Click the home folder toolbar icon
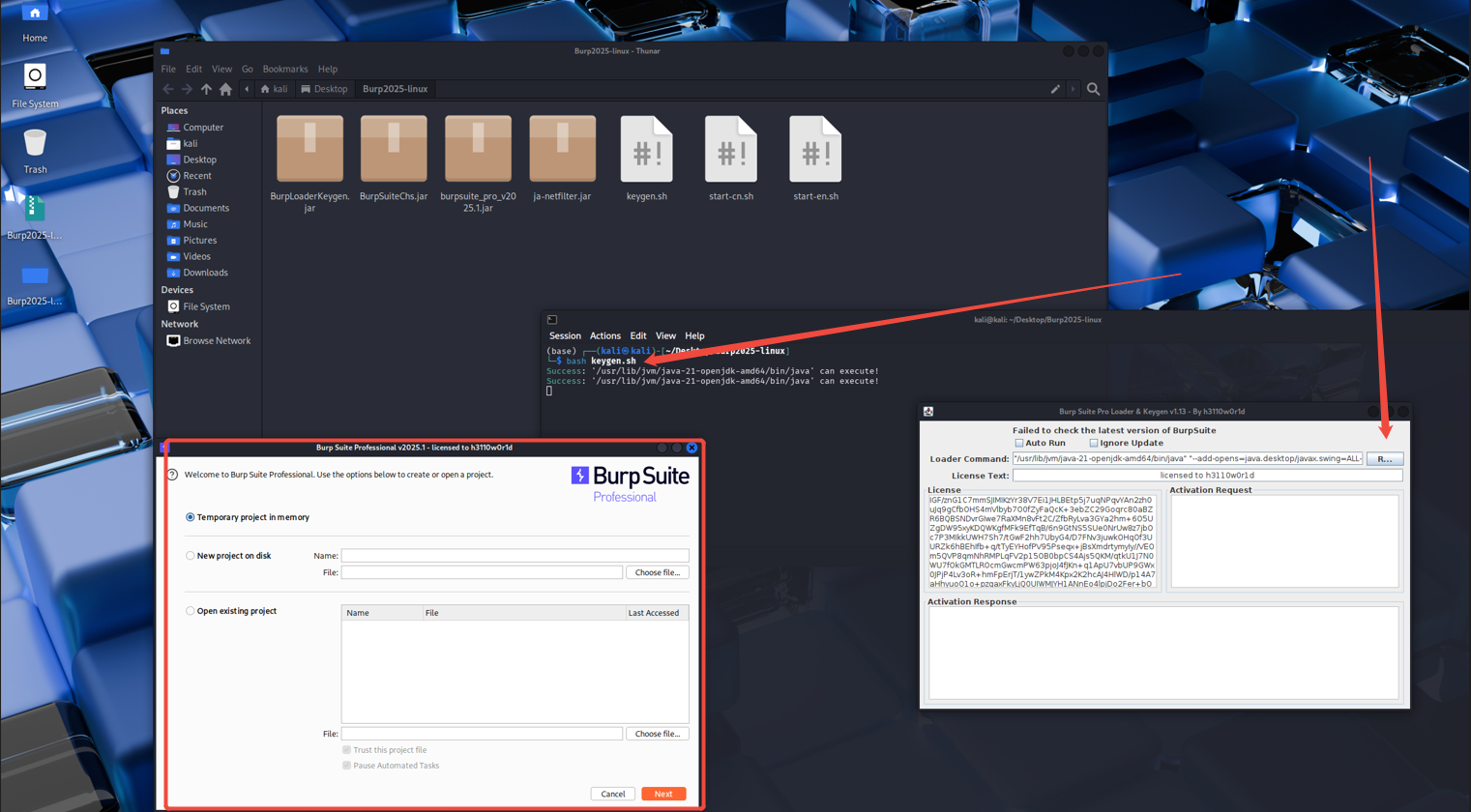 [x=225, y=89]
